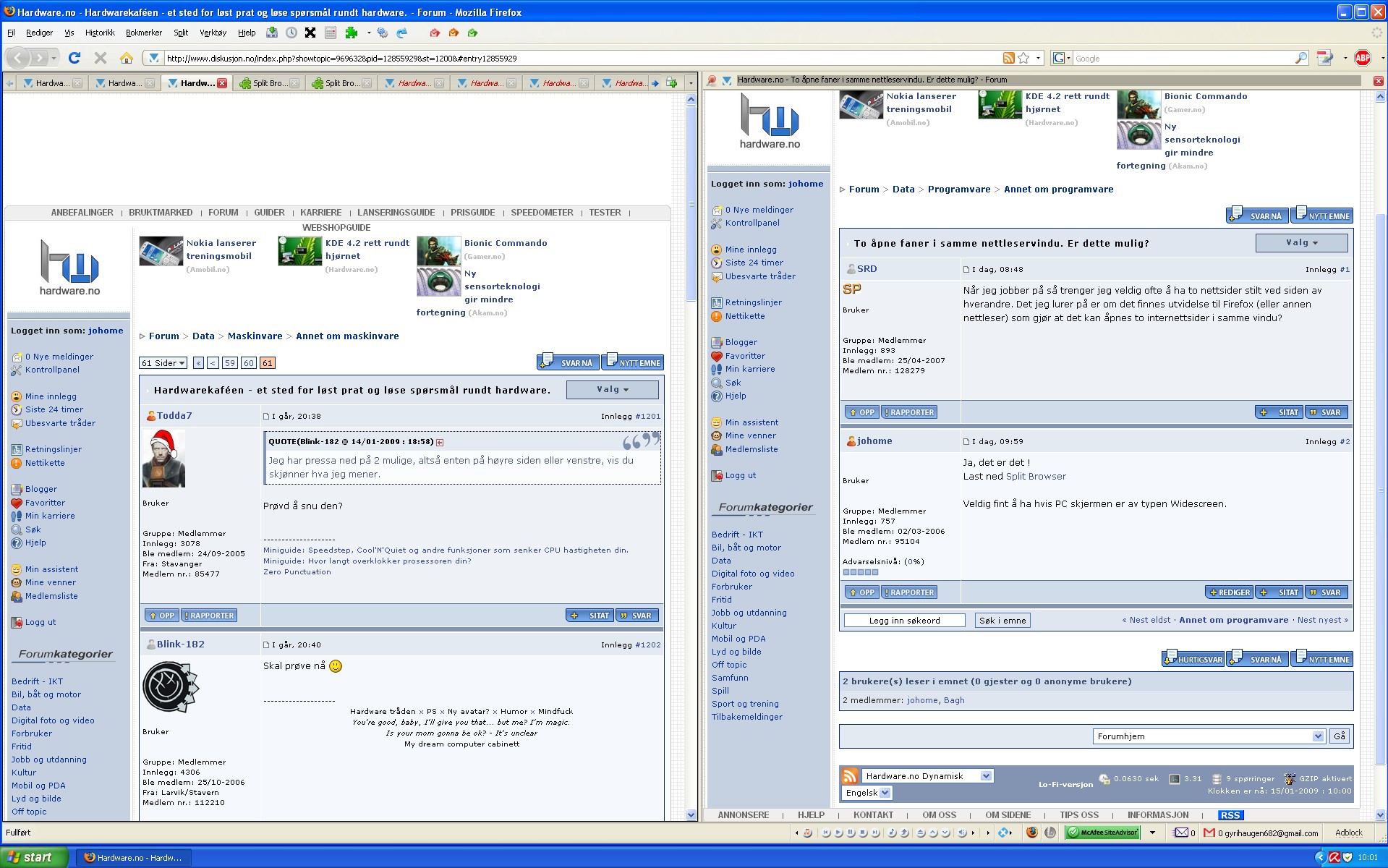
Task: Close the active Hardw... tab
Action: pyautogui.click(x=222, y=83)
